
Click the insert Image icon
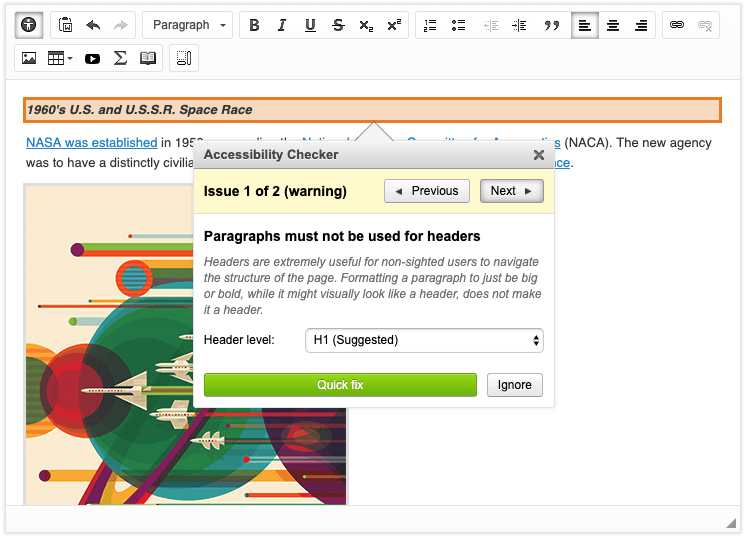point(29,58)
